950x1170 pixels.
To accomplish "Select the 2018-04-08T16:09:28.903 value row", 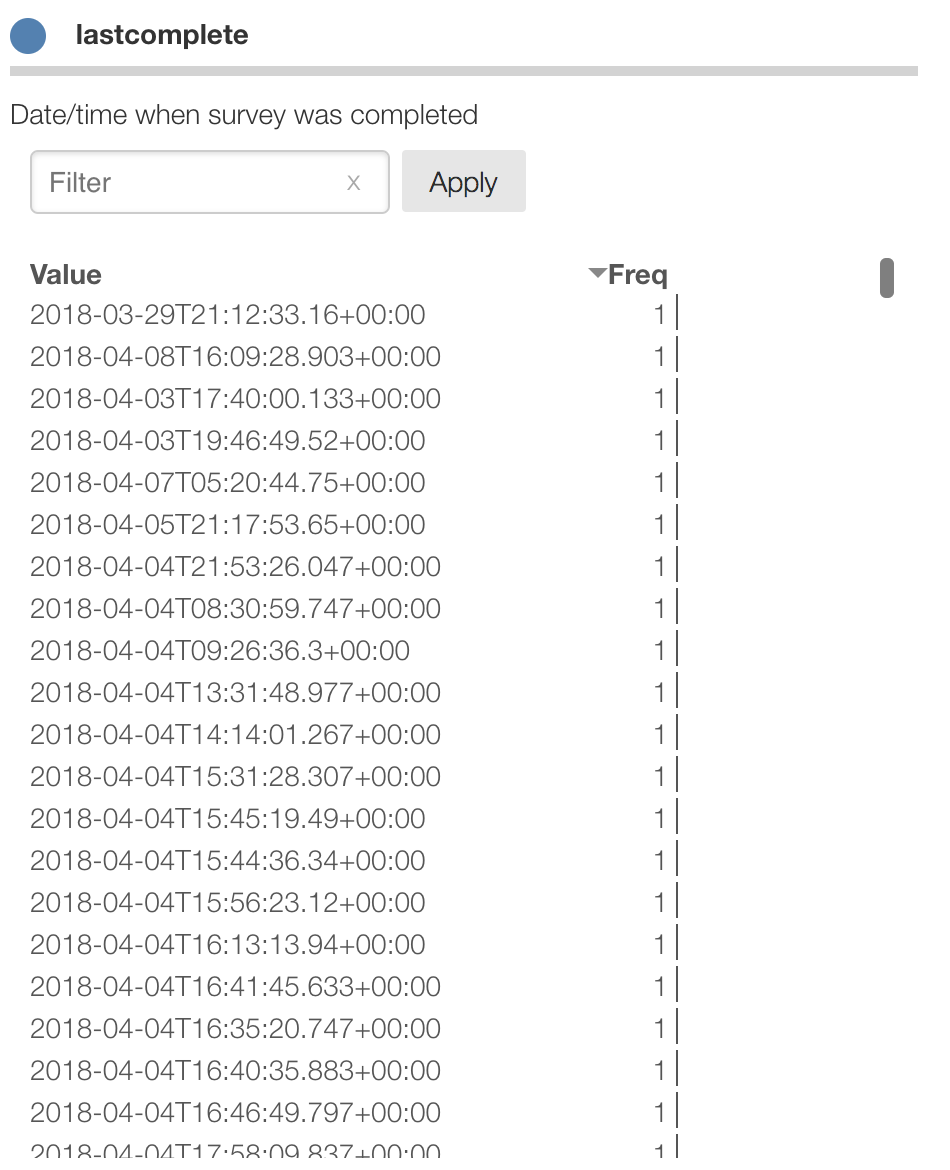I will tap(235, 357).
